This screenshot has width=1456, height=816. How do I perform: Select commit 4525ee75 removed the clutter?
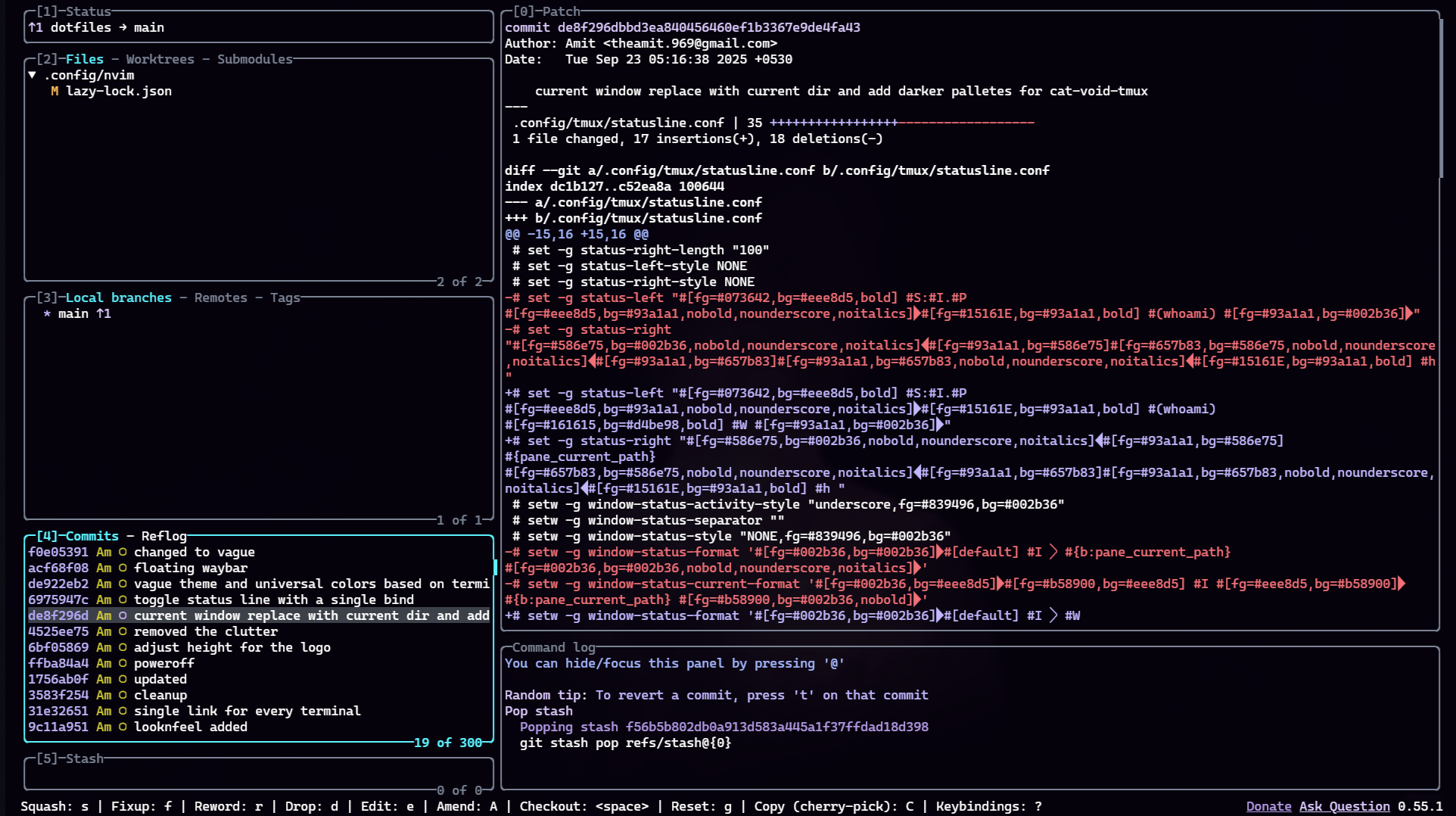point(260,631)
